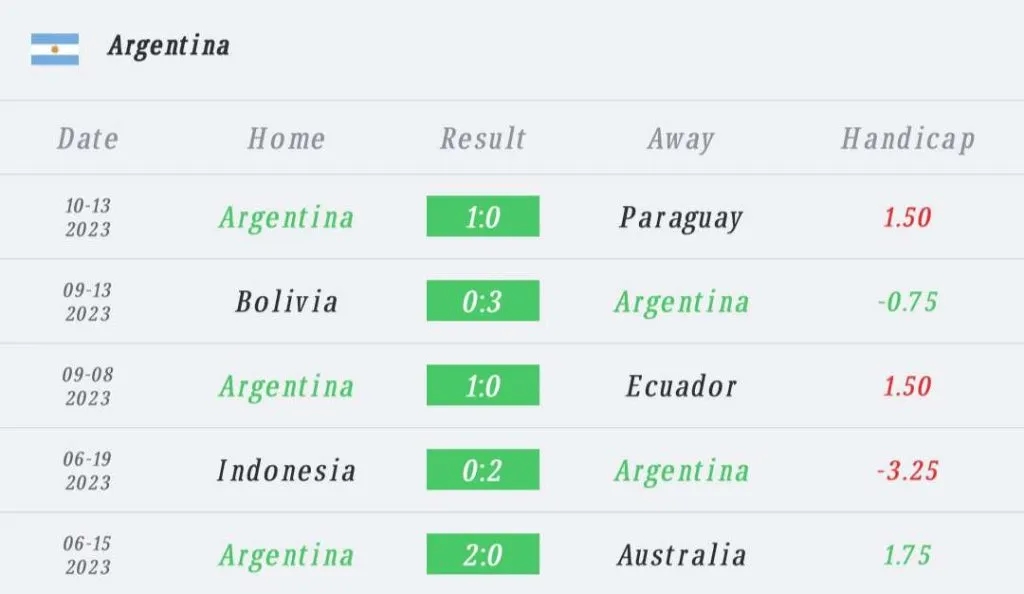Click the 1.75 handicap value
The image size is (1024, 594).
(x=907, y=555)
